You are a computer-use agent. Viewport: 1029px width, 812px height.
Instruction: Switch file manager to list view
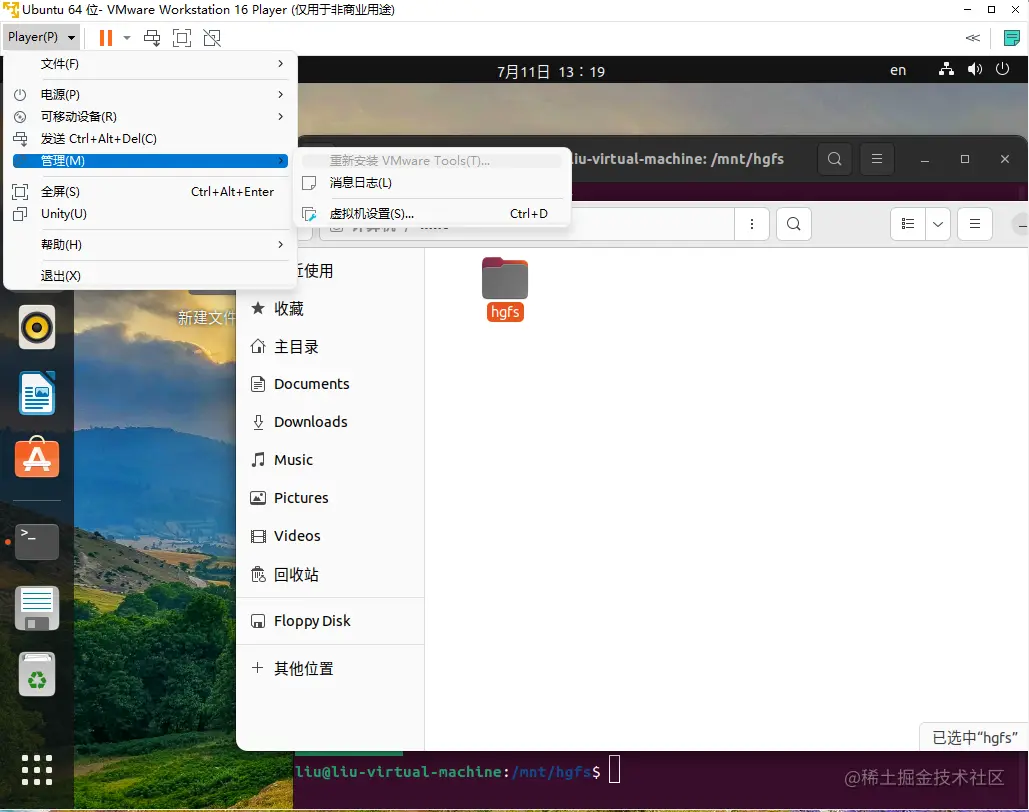[908, 224]
